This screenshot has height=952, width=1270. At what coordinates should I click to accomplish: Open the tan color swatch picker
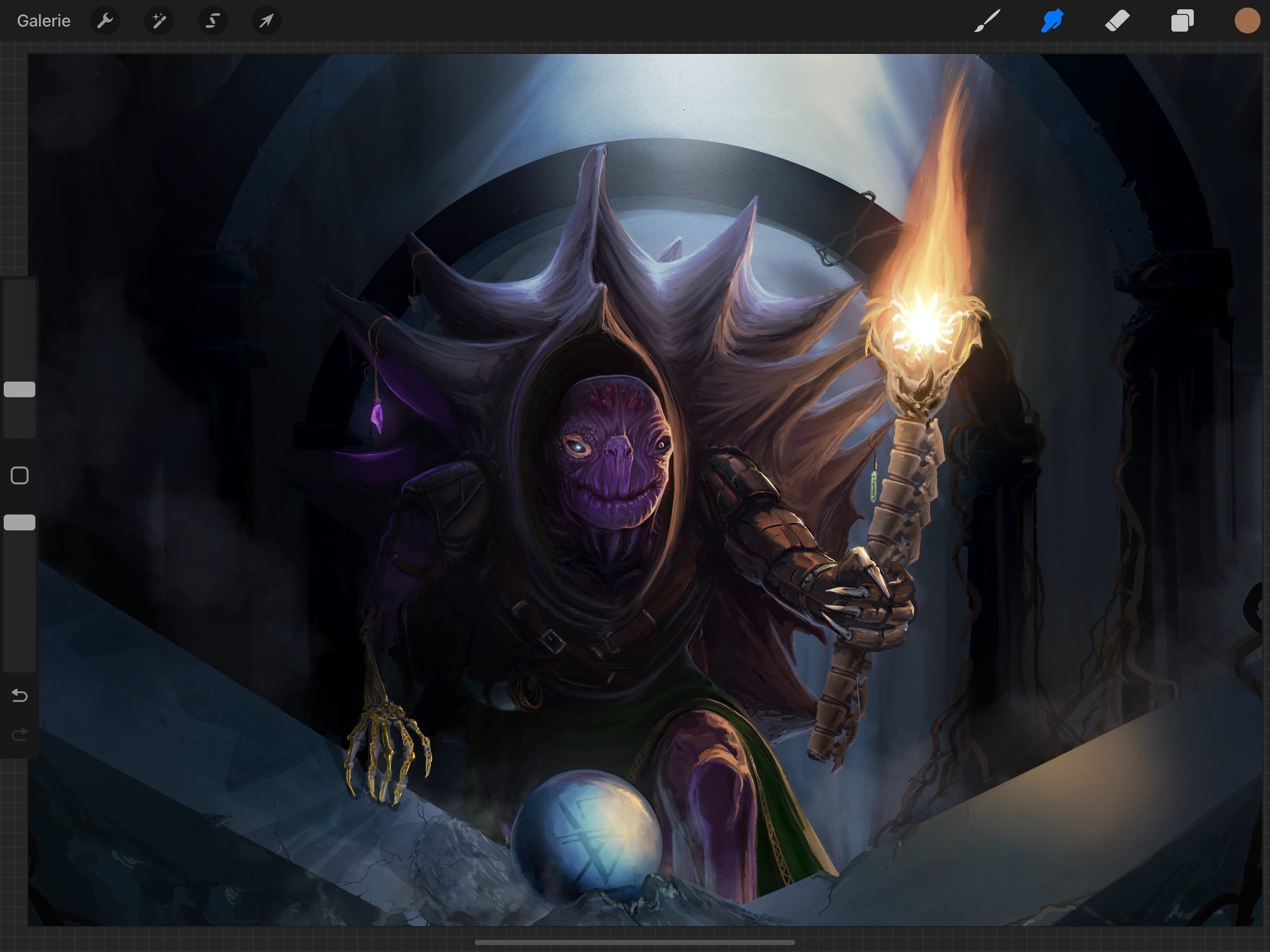pos(1247,21)
